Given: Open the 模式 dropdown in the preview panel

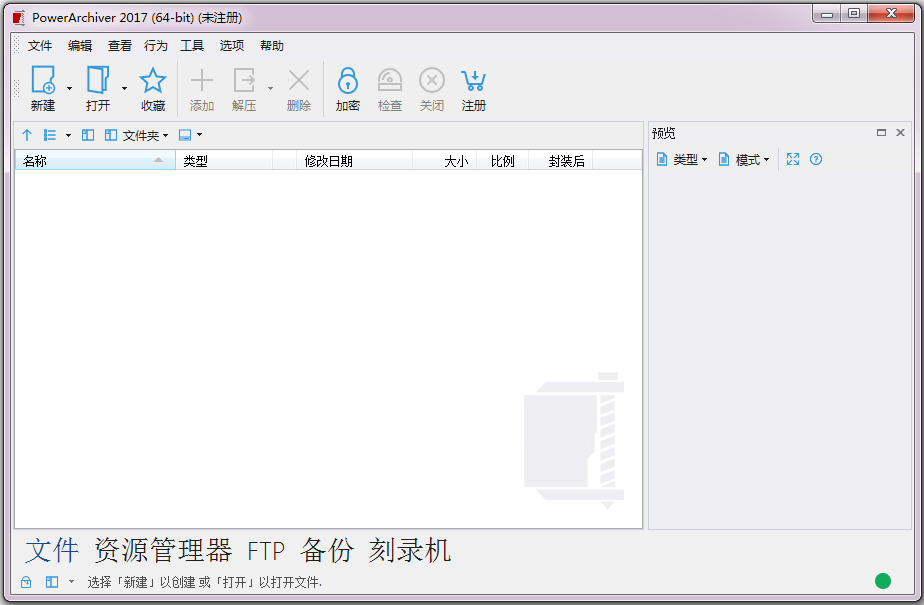Looking at the screenshot, I should [x=745, y=158].
